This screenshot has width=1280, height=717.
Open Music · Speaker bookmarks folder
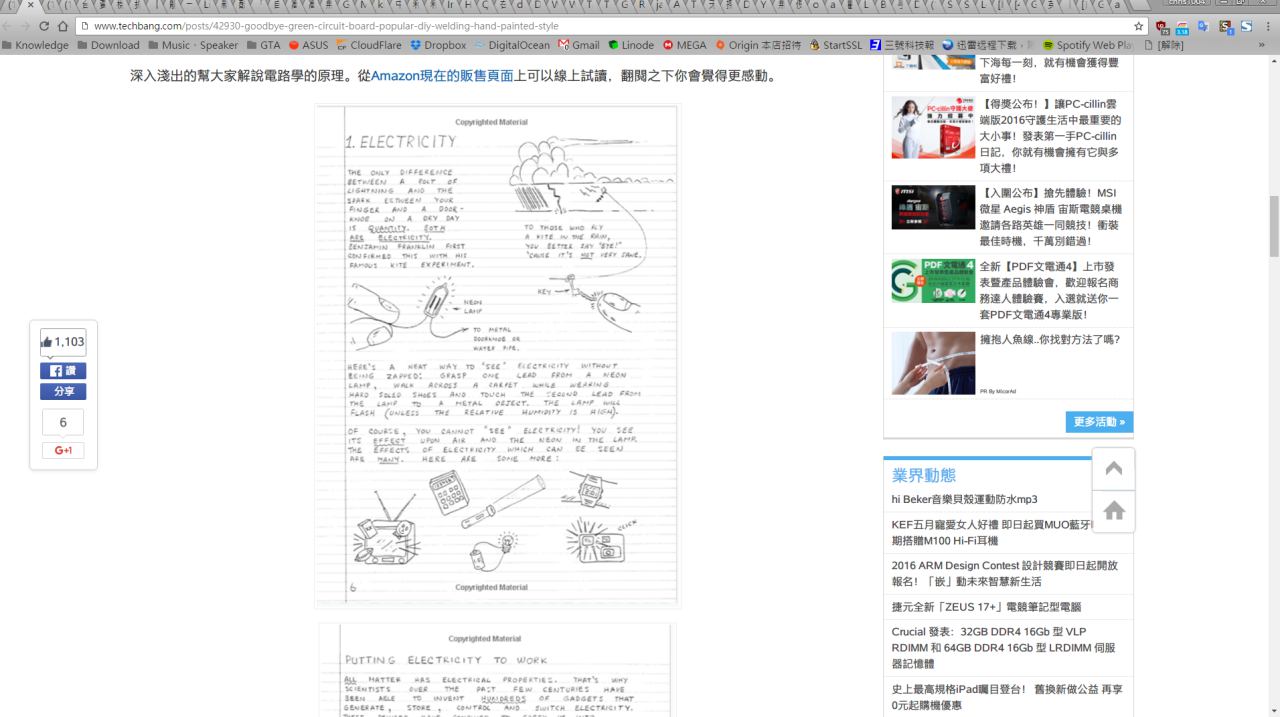[x=193, y=45]
